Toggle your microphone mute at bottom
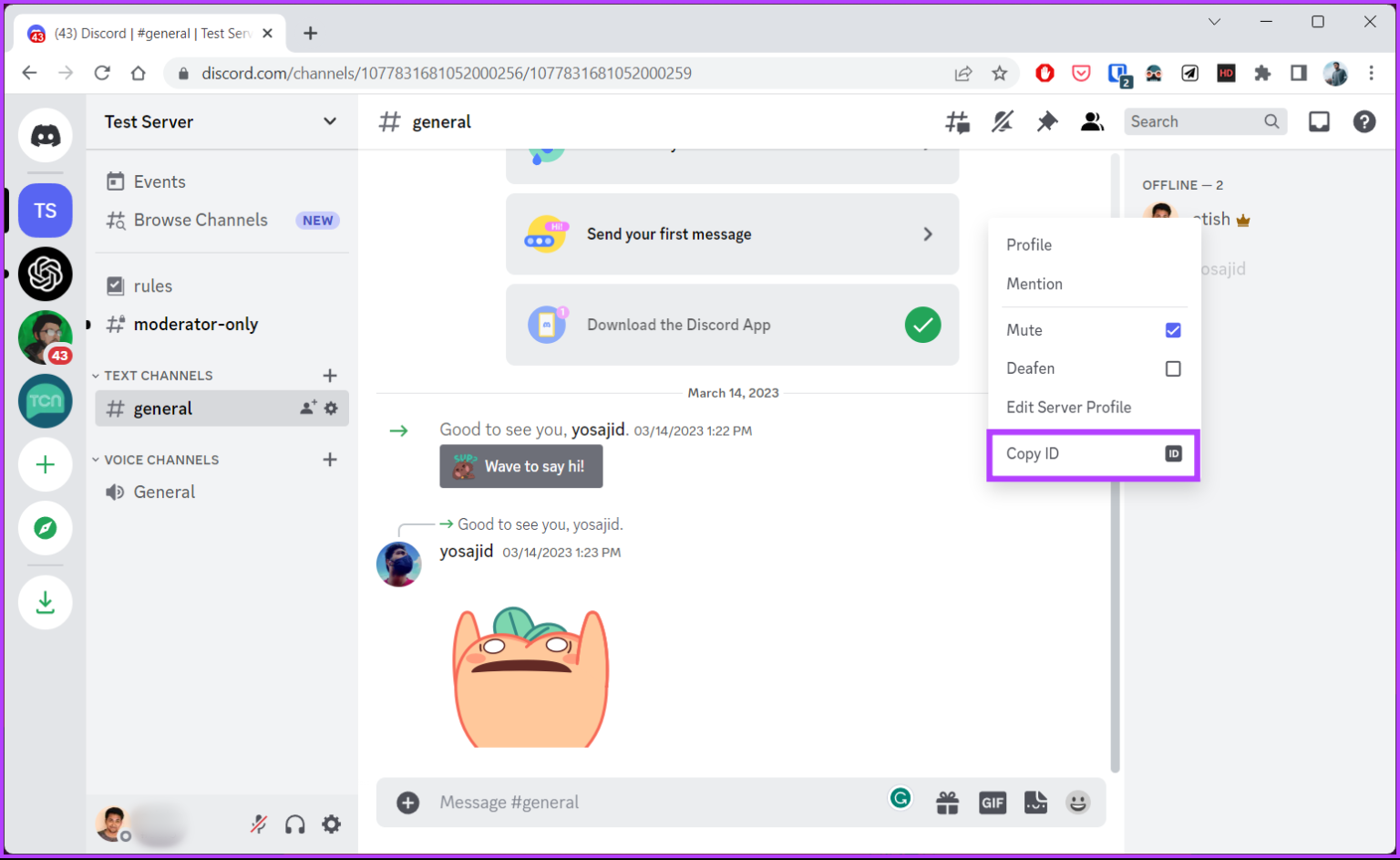This screenshot has height=860, width=1400. point(259,824)
